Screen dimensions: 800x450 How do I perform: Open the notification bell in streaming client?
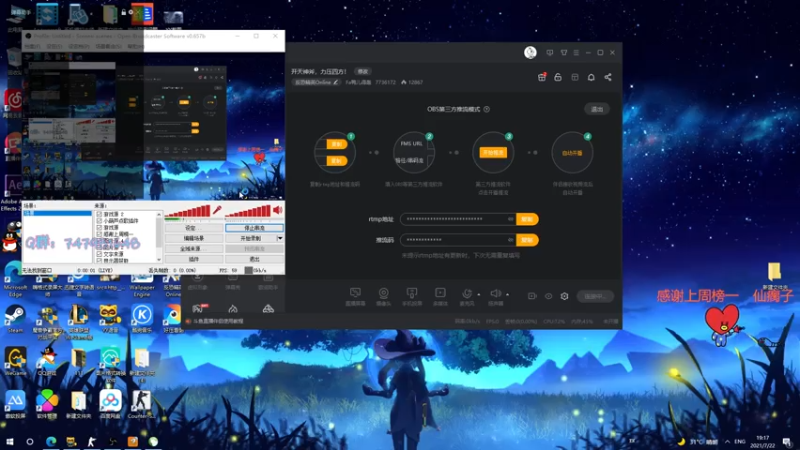click(x=591, y=77)
